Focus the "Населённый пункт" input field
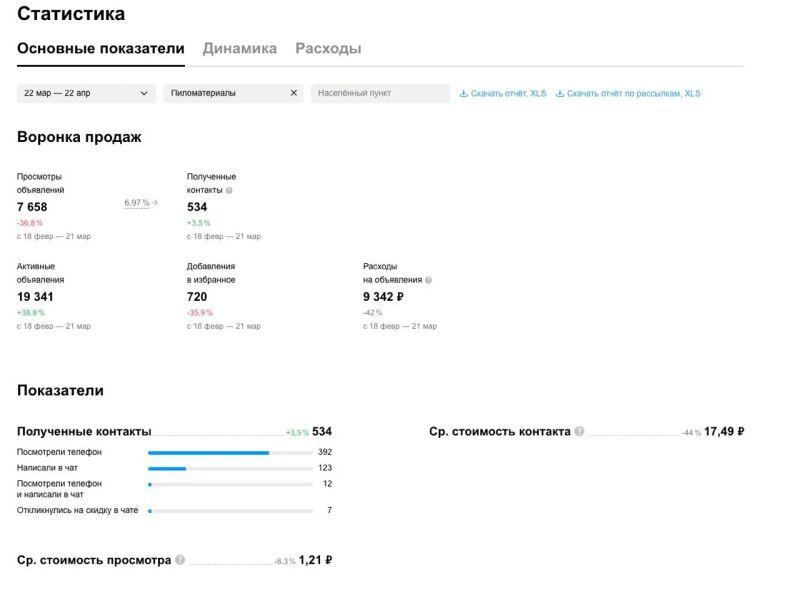Viewport: 800px width, 598px height. [x=380, y=93]
